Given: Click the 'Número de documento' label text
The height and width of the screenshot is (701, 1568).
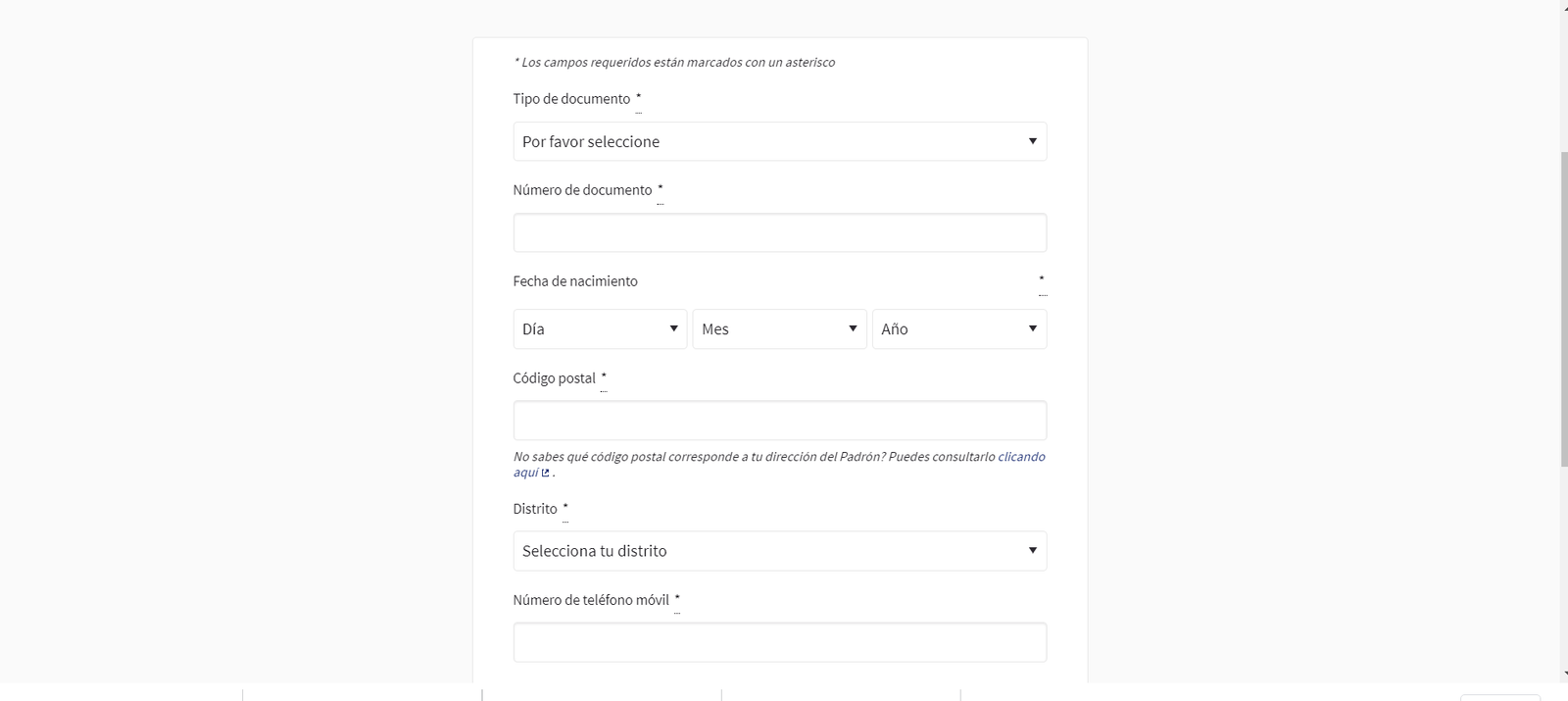Looking at the screenshot, I should pos(582,190).
